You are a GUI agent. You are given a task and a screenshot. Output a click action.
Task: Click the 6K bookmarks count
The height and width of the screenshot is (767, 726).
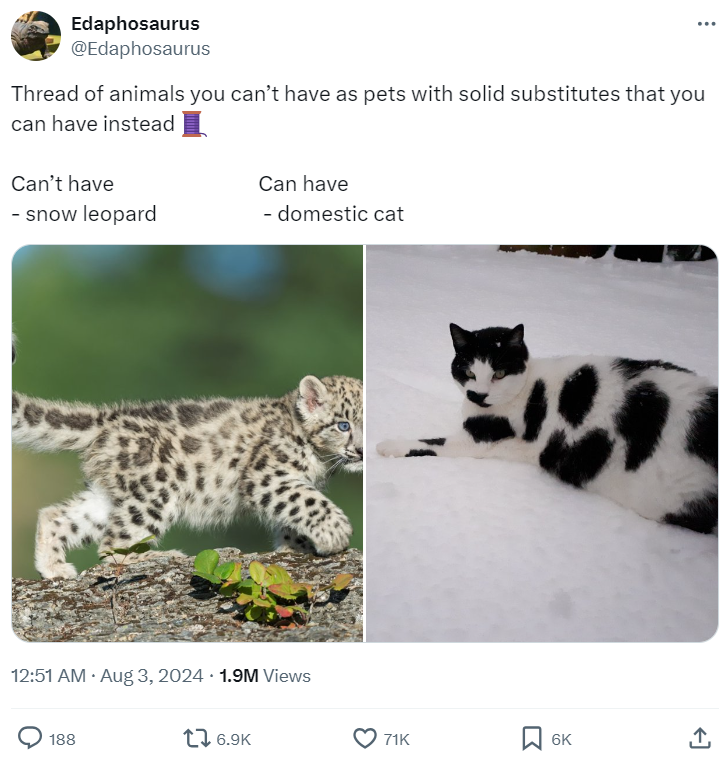coord(561,739)
